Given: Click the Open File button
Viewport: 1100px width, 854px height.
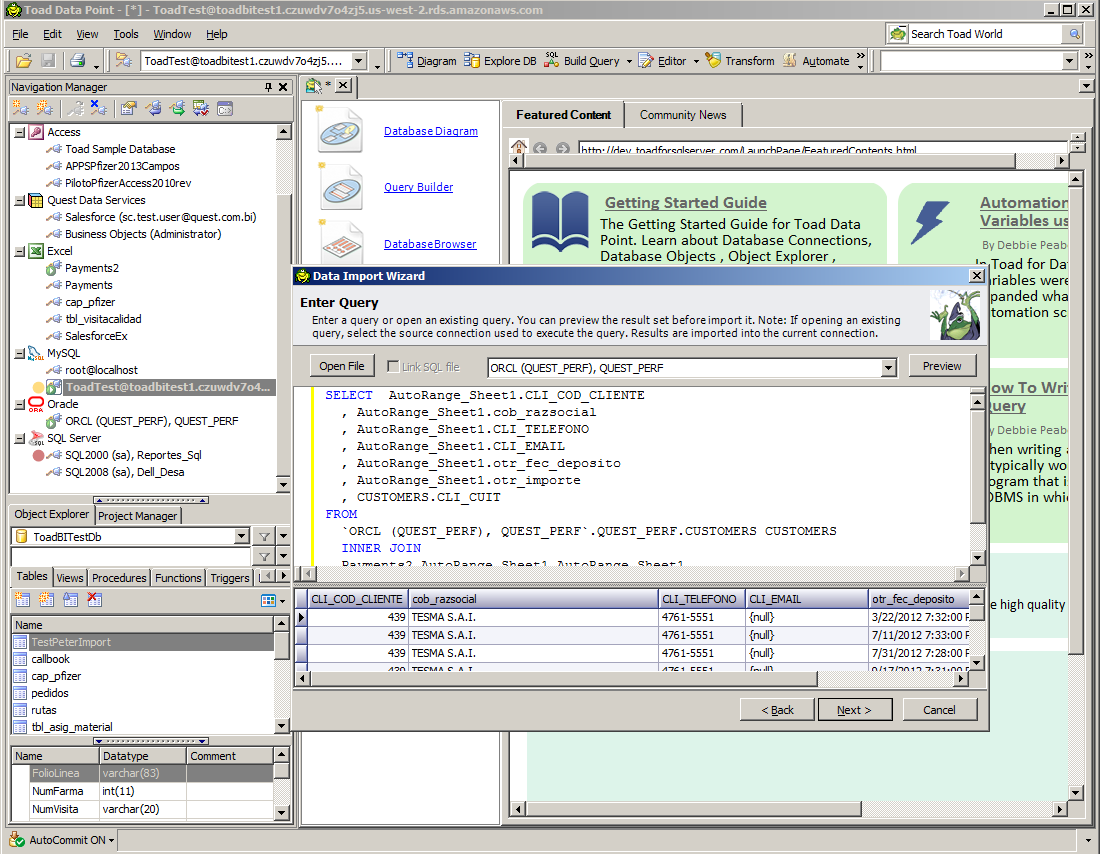Looking at the screenshot, I should point(342,366).
